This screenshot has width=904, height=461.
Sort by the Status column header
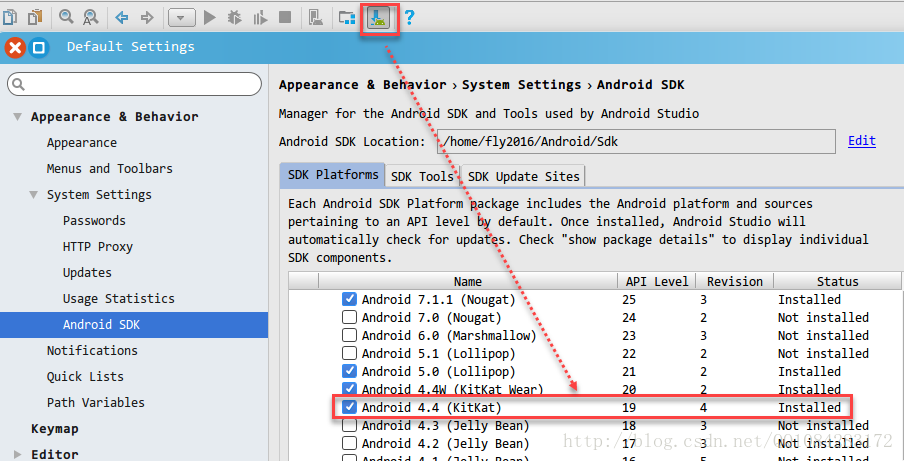coord(837,281)
